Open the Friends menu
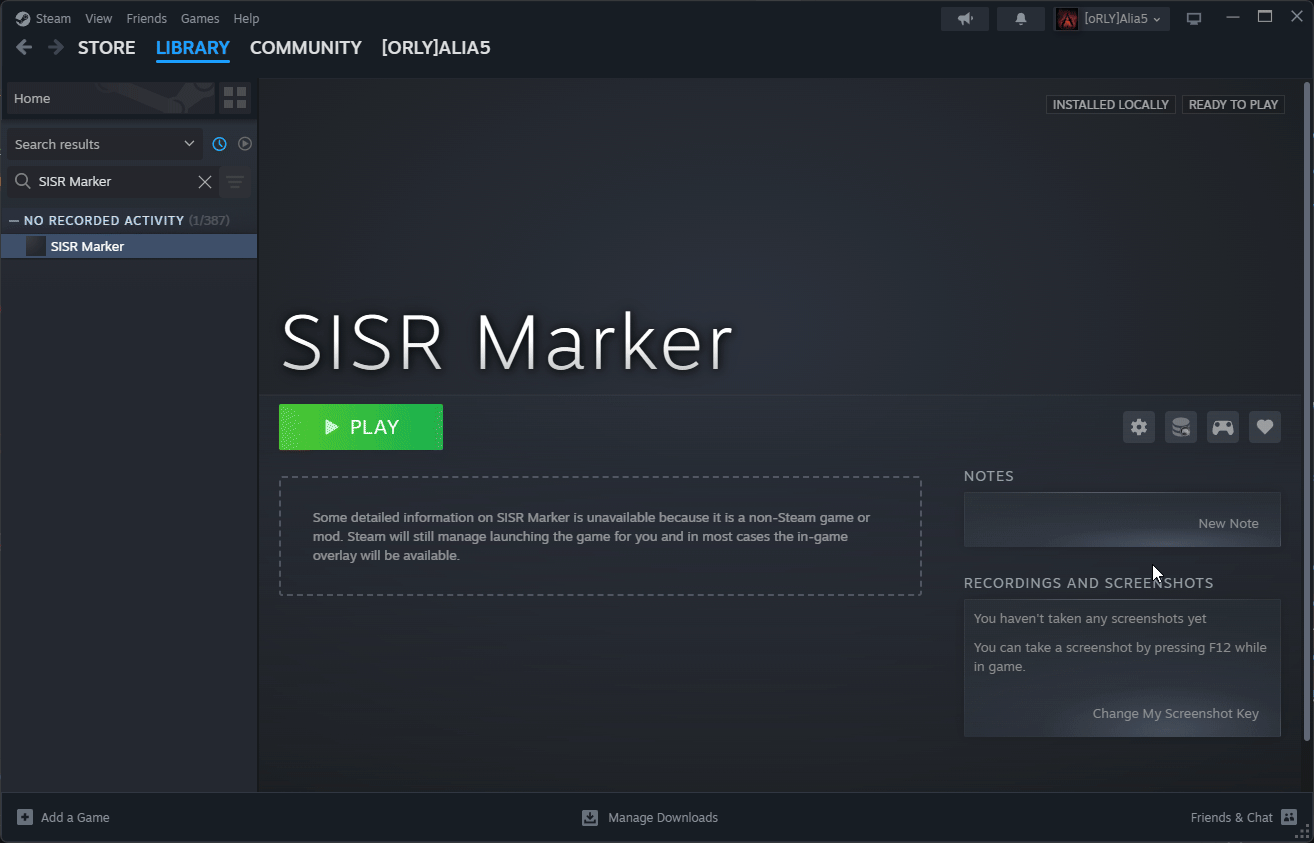1314x843 pixels. pos(146,19)
